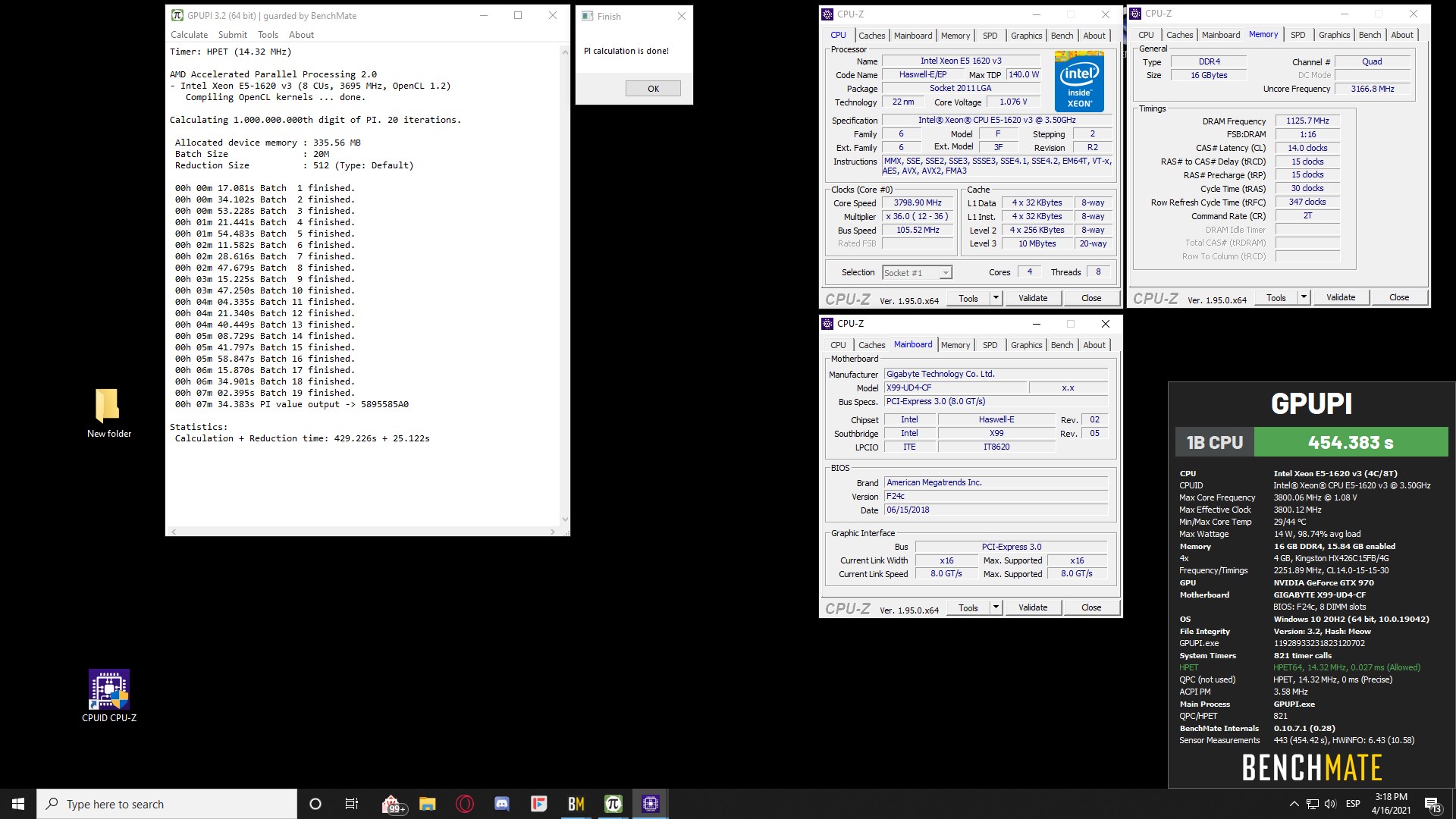Open Cortana circle icon on taskbar
The height and width of the screenshot is (819, 1456).
(315, 804)
